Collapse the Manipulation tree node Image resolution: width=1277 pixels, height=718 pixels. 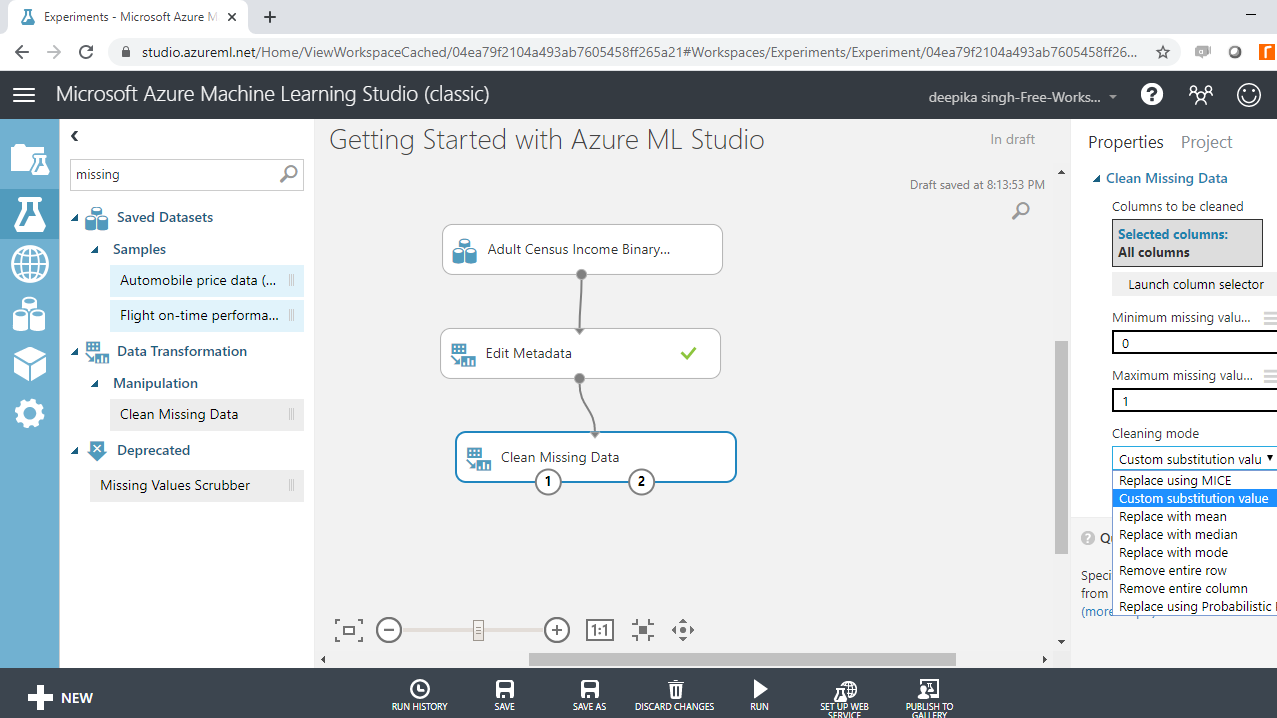[x=95, y=383]
